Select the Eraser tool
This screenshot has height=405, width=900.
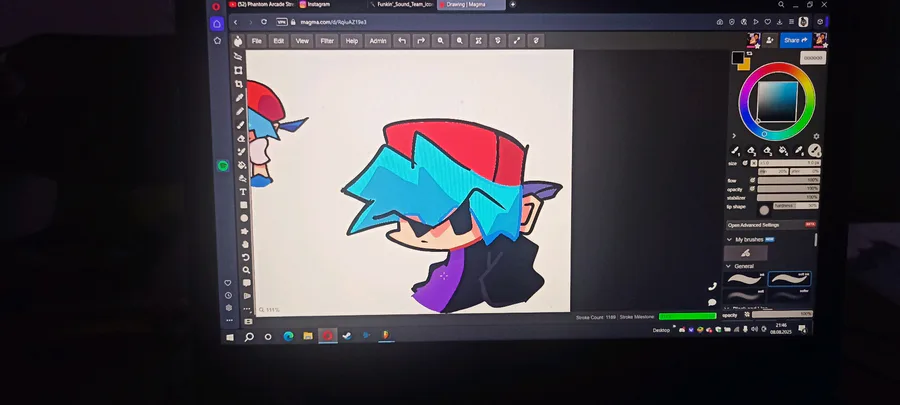(241, 138)
